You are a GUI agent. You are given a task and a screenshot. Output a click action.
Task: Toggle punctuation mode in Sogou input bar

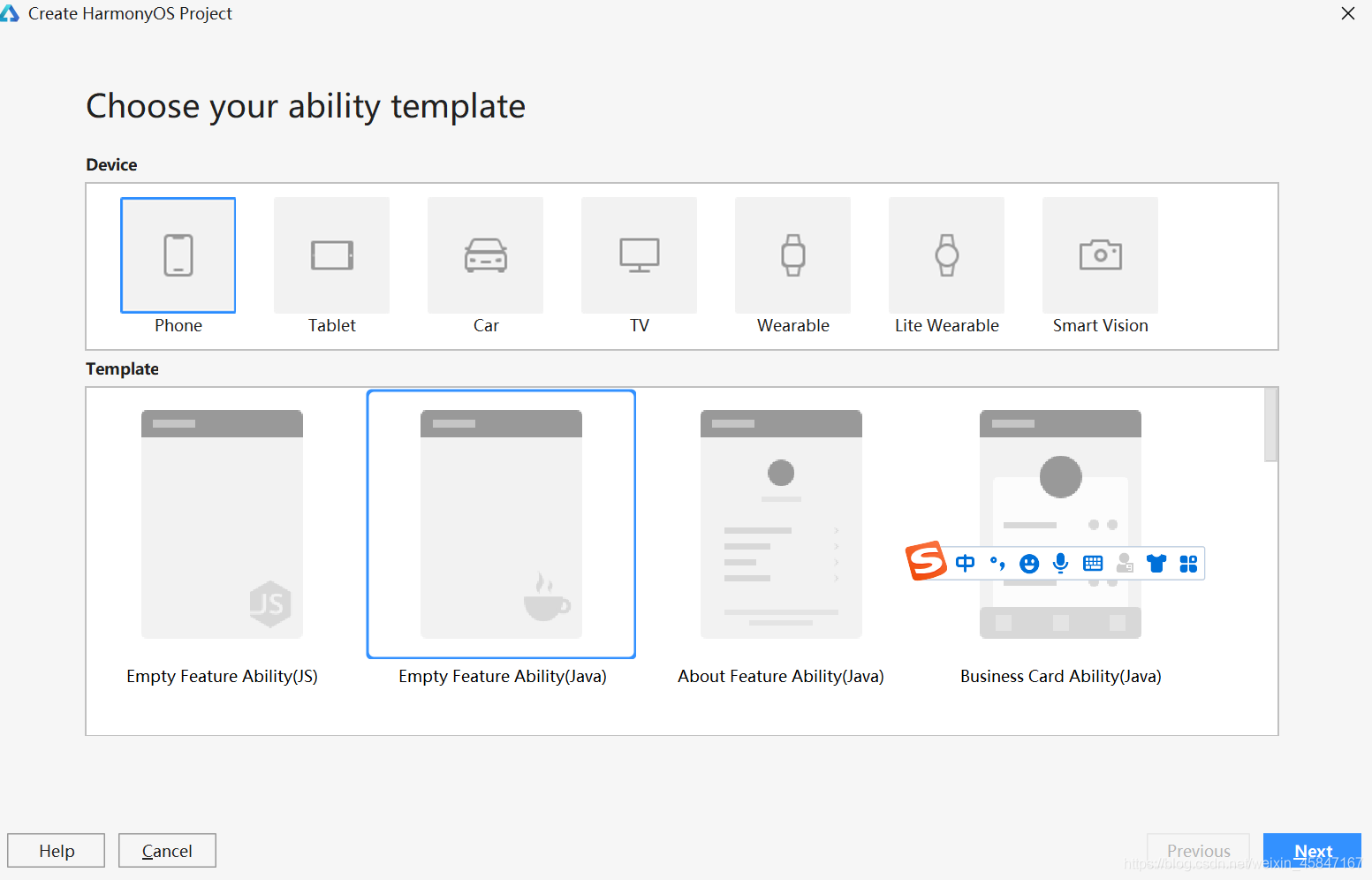pos(997,564)
